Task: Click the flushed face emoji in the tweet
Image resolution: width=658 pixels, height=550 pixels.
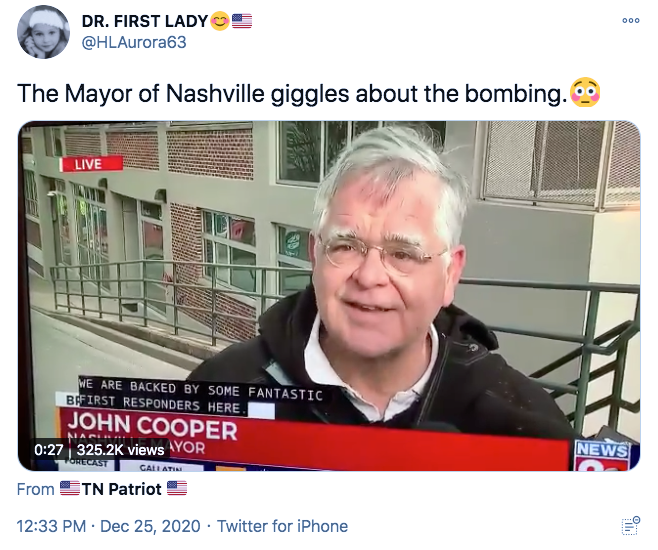Action: click(585, 93)
